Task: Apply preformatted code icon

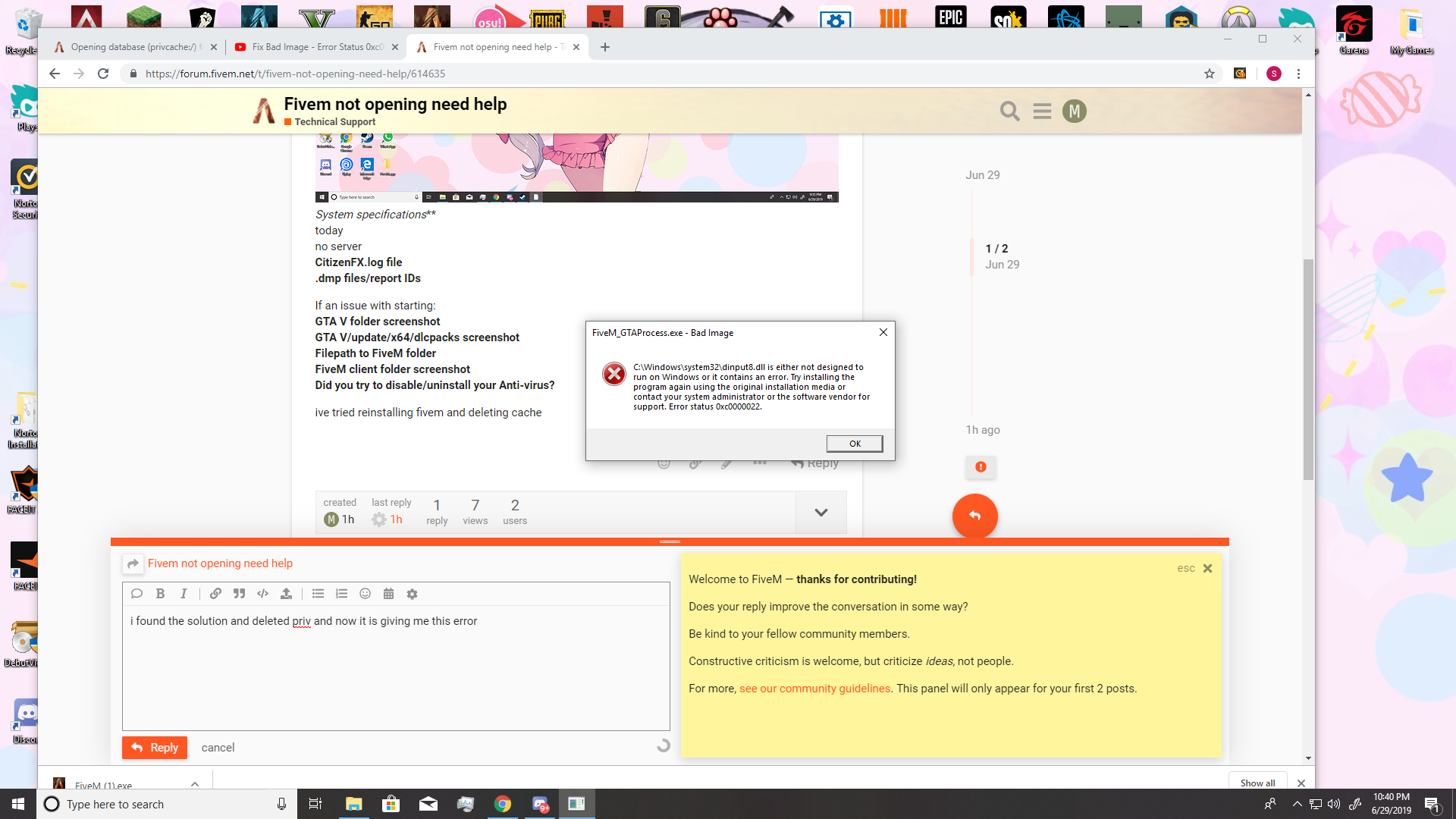Action: [x=262, y=594]
